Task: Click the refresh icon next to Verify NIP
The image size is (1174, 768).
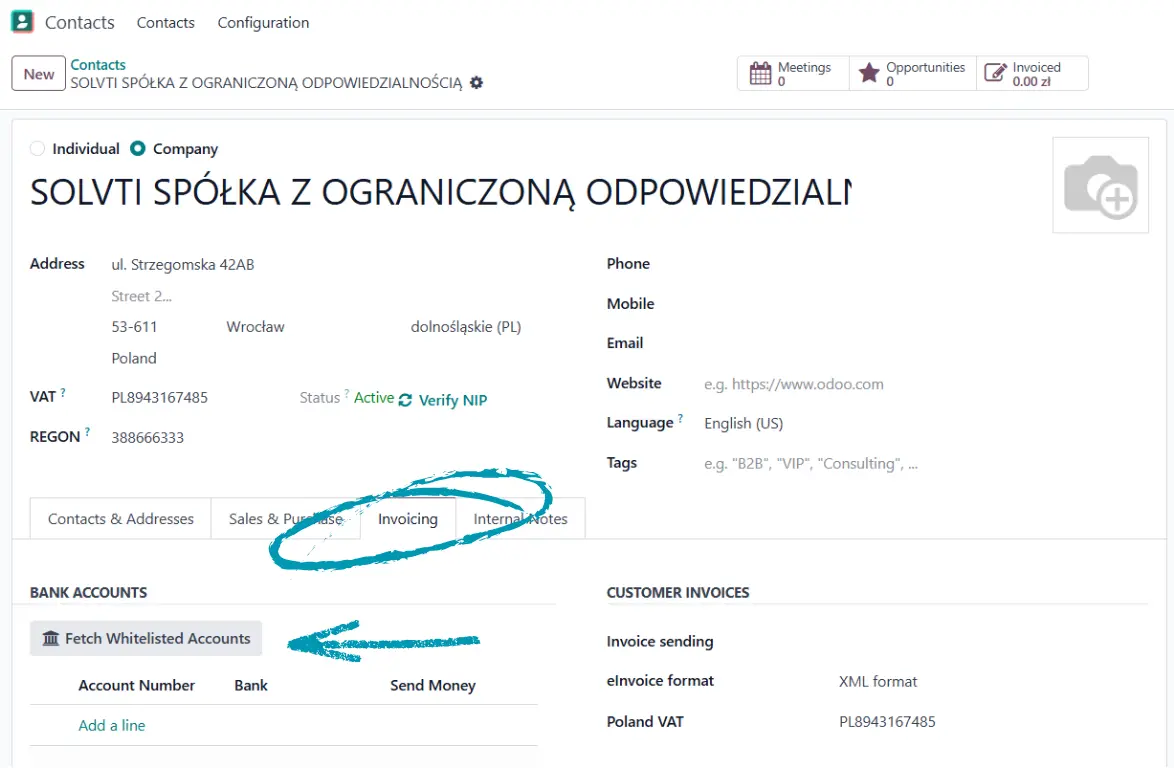Action: click(x=405, y=400)
